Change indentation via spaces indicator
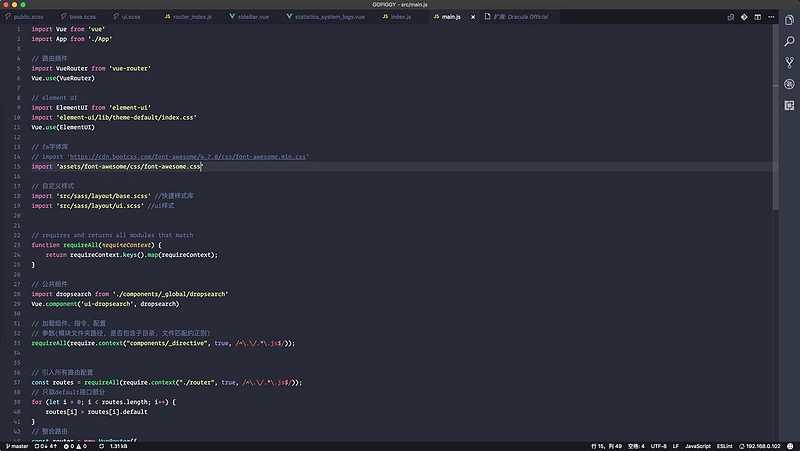800x451 pixels. (636, 446)
